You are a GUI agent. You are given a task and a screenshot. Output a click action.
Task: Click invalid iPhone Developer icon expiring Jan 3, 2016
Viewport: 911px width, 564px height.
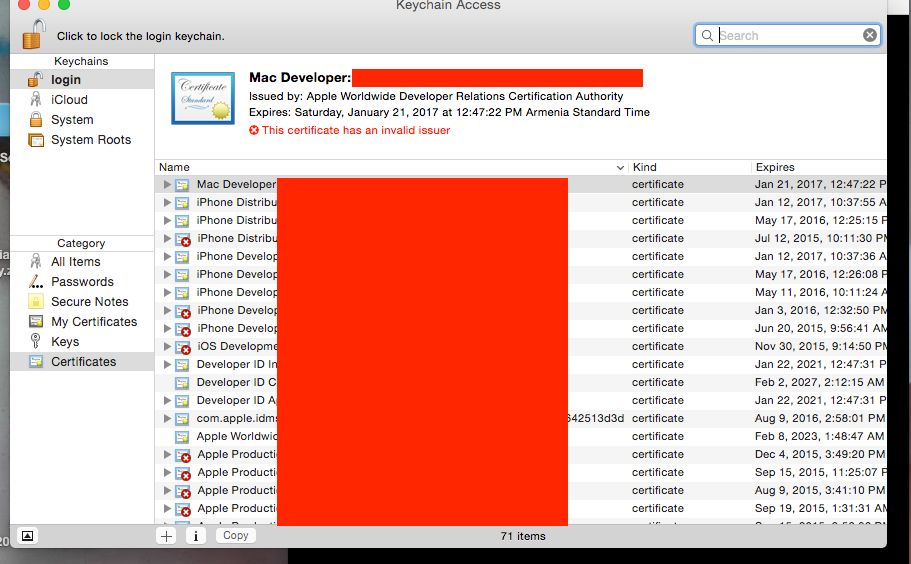(183, 311)
